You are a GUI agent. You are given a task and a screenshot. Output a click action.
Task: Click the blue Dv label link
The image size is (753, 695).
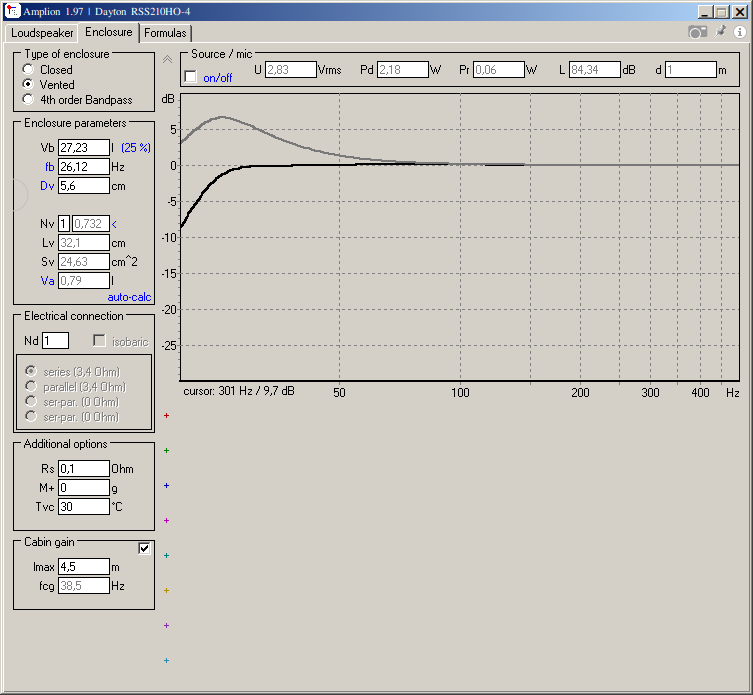tap(47, 186)
